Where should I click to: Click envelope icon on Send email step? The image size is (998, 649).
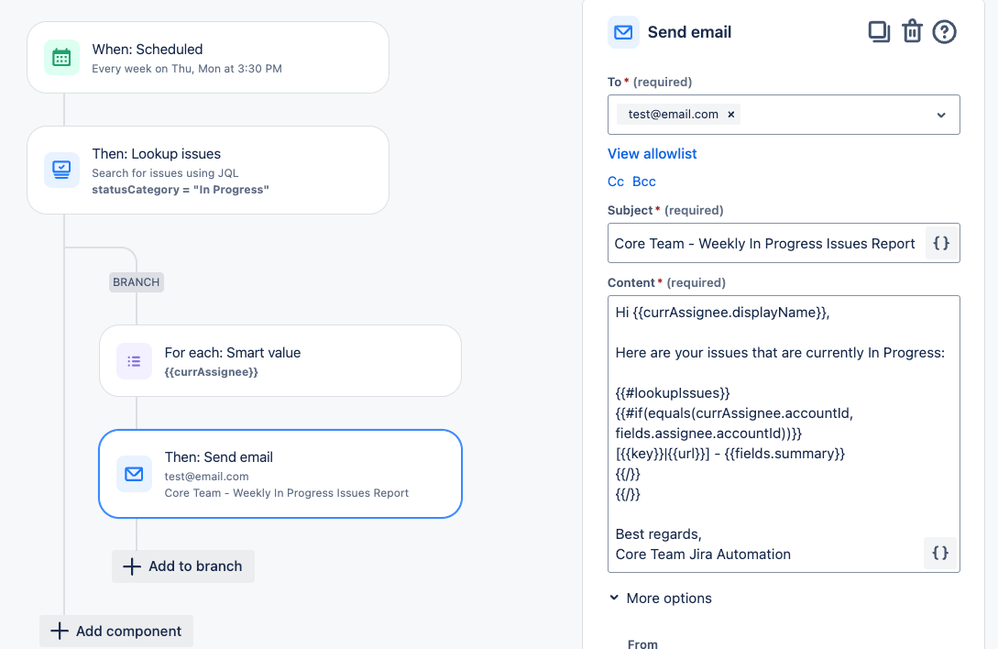[x=134, y=474]
